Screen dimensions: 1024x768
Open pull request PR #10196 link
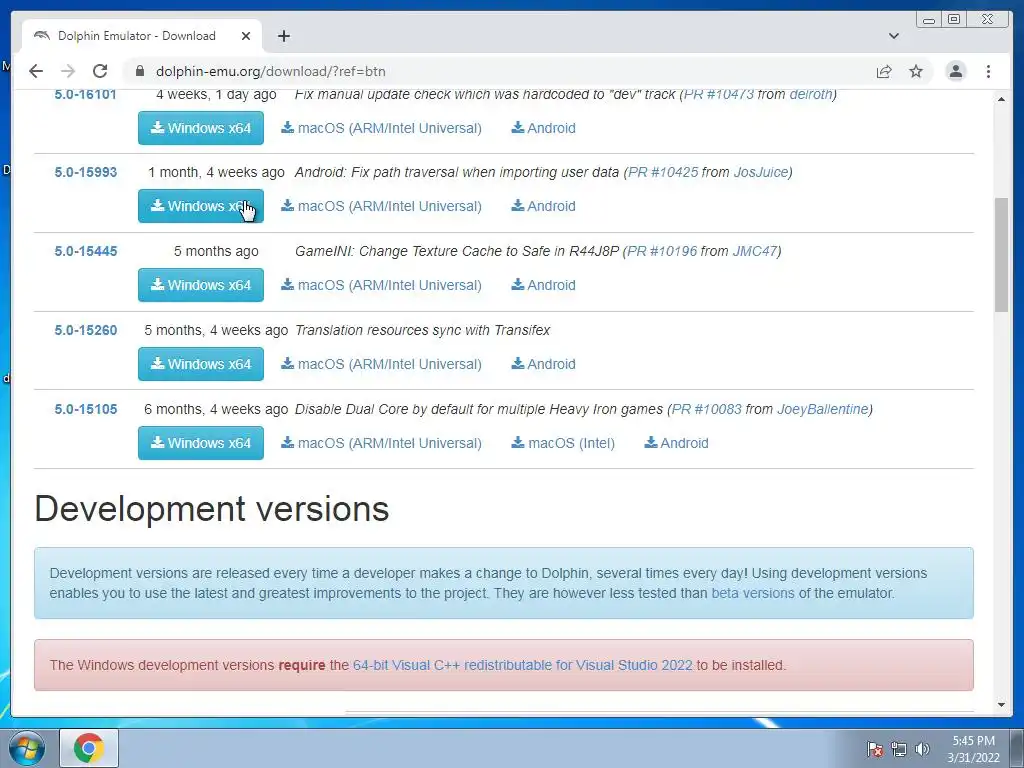point(662,251)
